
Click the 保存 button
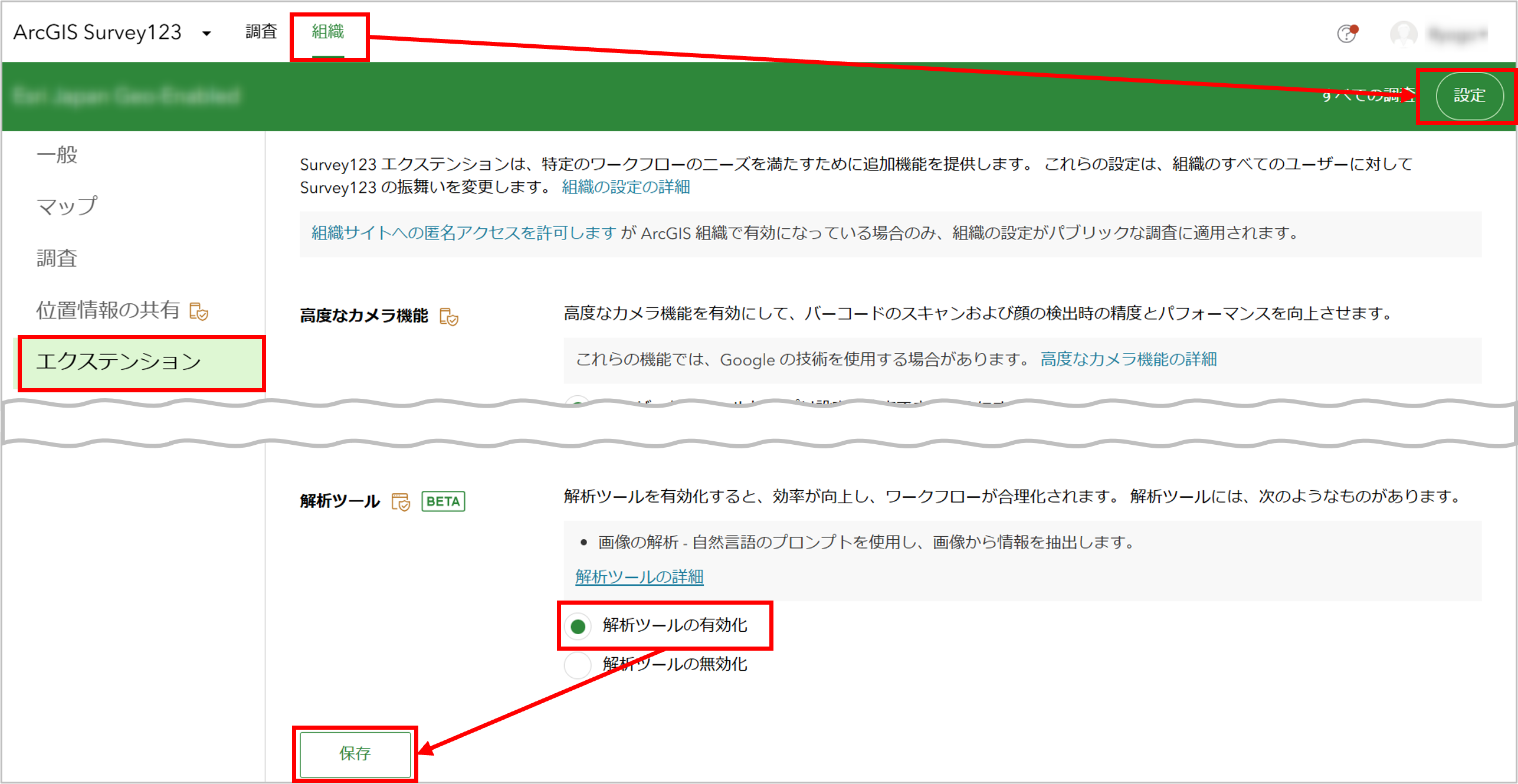(355, 753)
